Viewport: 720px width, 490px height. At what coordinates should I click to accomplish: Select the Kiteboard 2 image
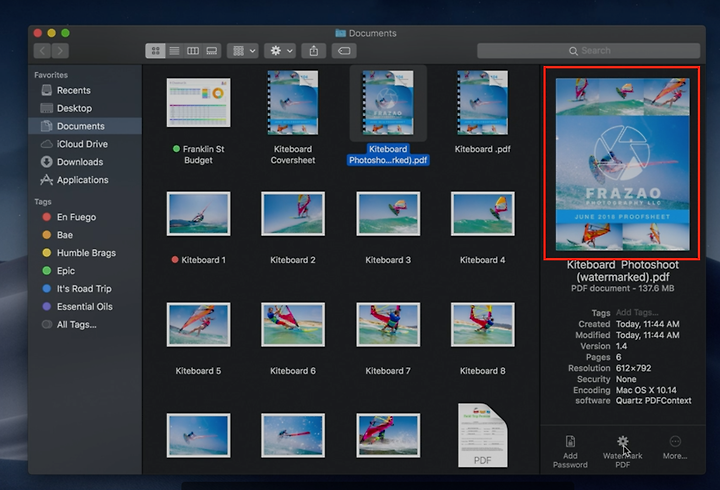coord(293,214)
